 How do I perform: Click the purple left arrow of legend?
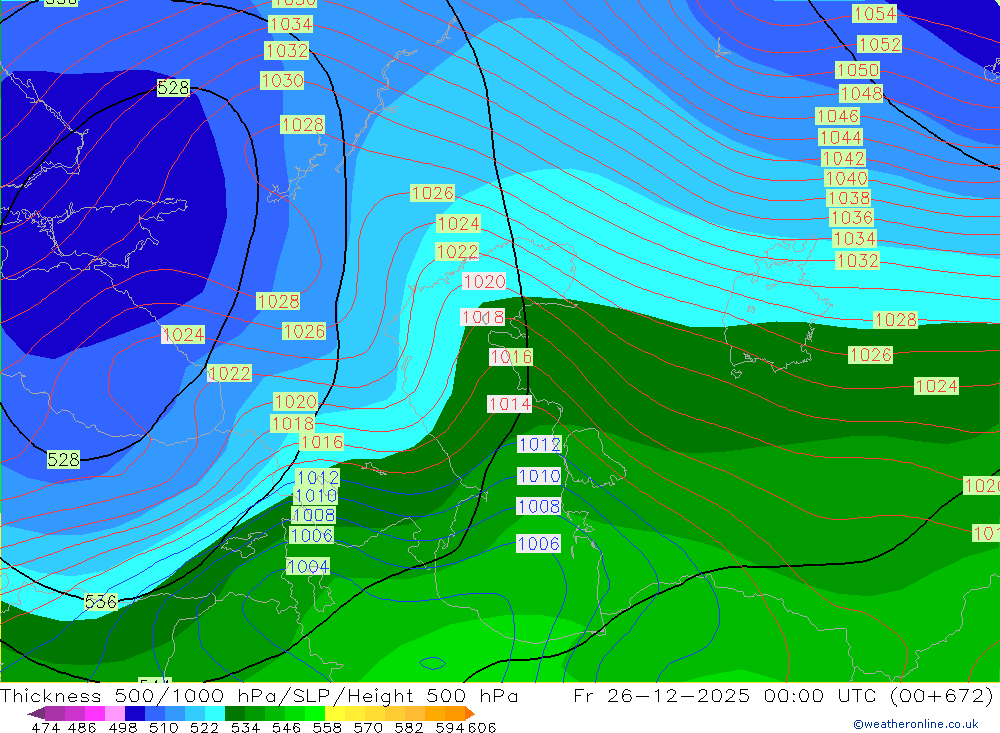tap(36, 713)
